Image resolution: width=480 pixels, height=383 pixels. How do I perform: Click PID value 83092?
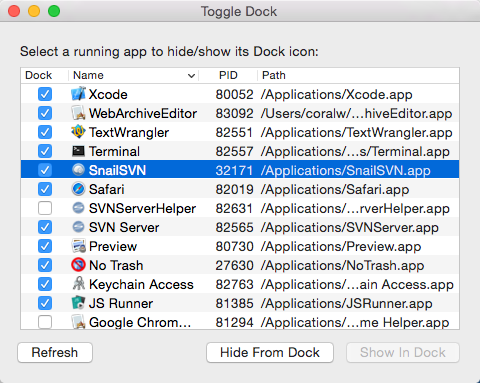click(x=234, y=113)
